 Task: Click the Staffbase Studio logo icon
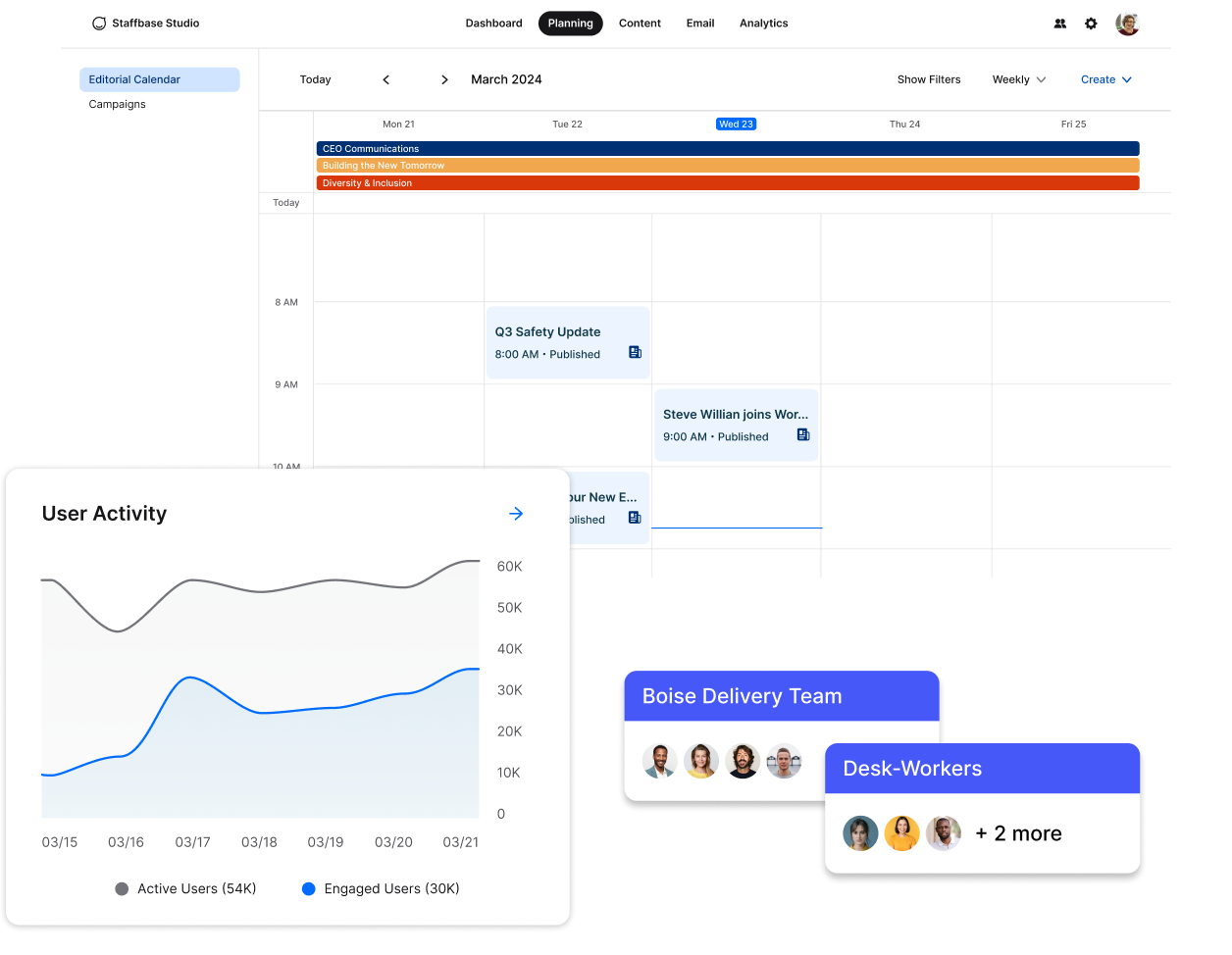(x=99, y=23)
